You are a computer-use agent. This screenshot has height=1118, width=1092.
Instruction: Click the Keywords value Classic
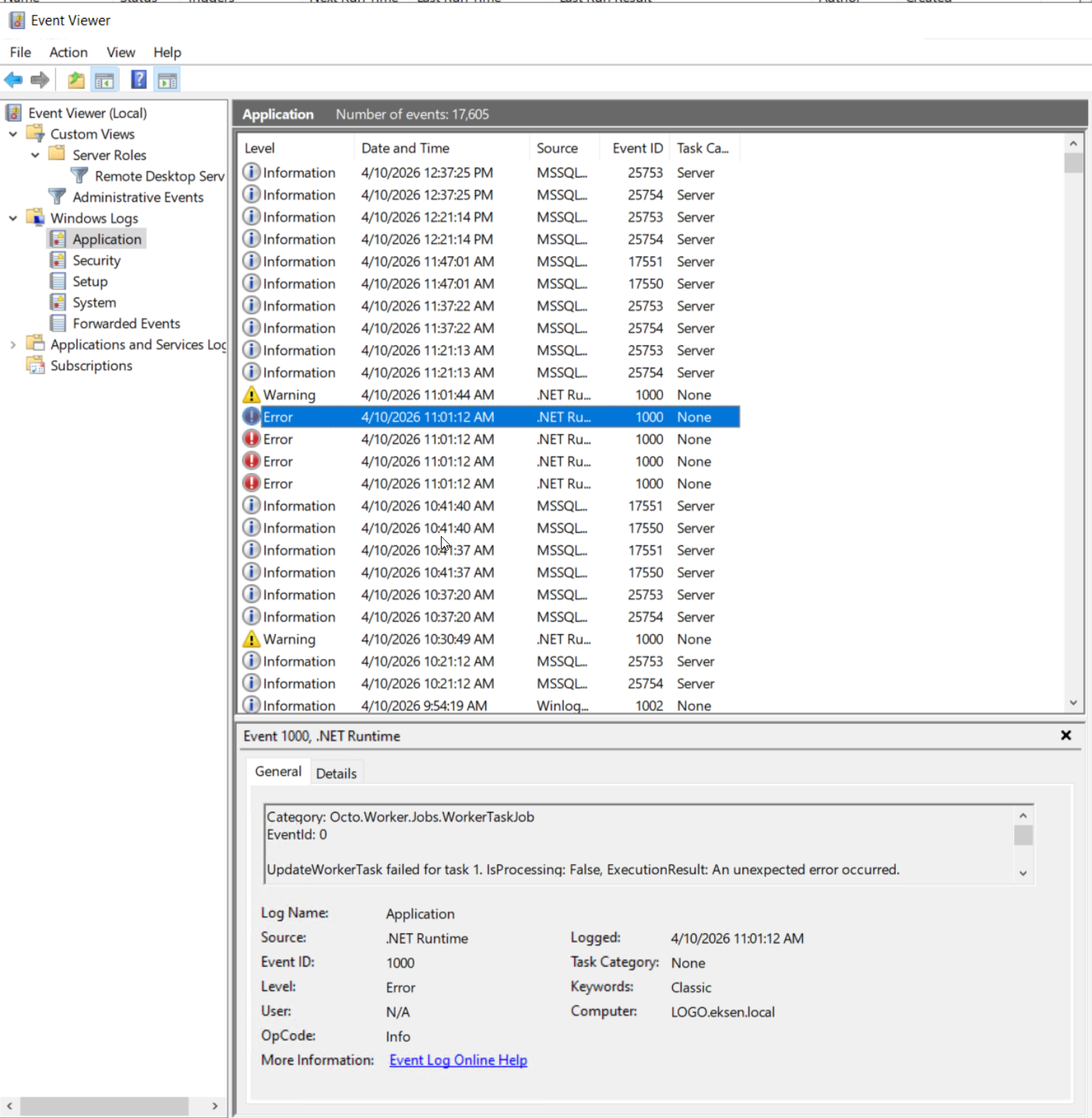[x=691, y=987]
